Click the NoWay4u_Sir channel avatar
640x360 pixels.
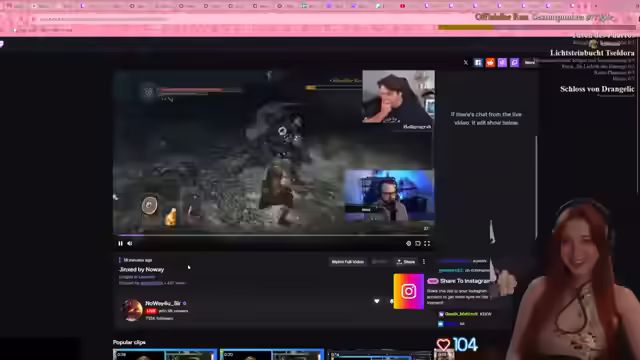(x=131, y=310)
